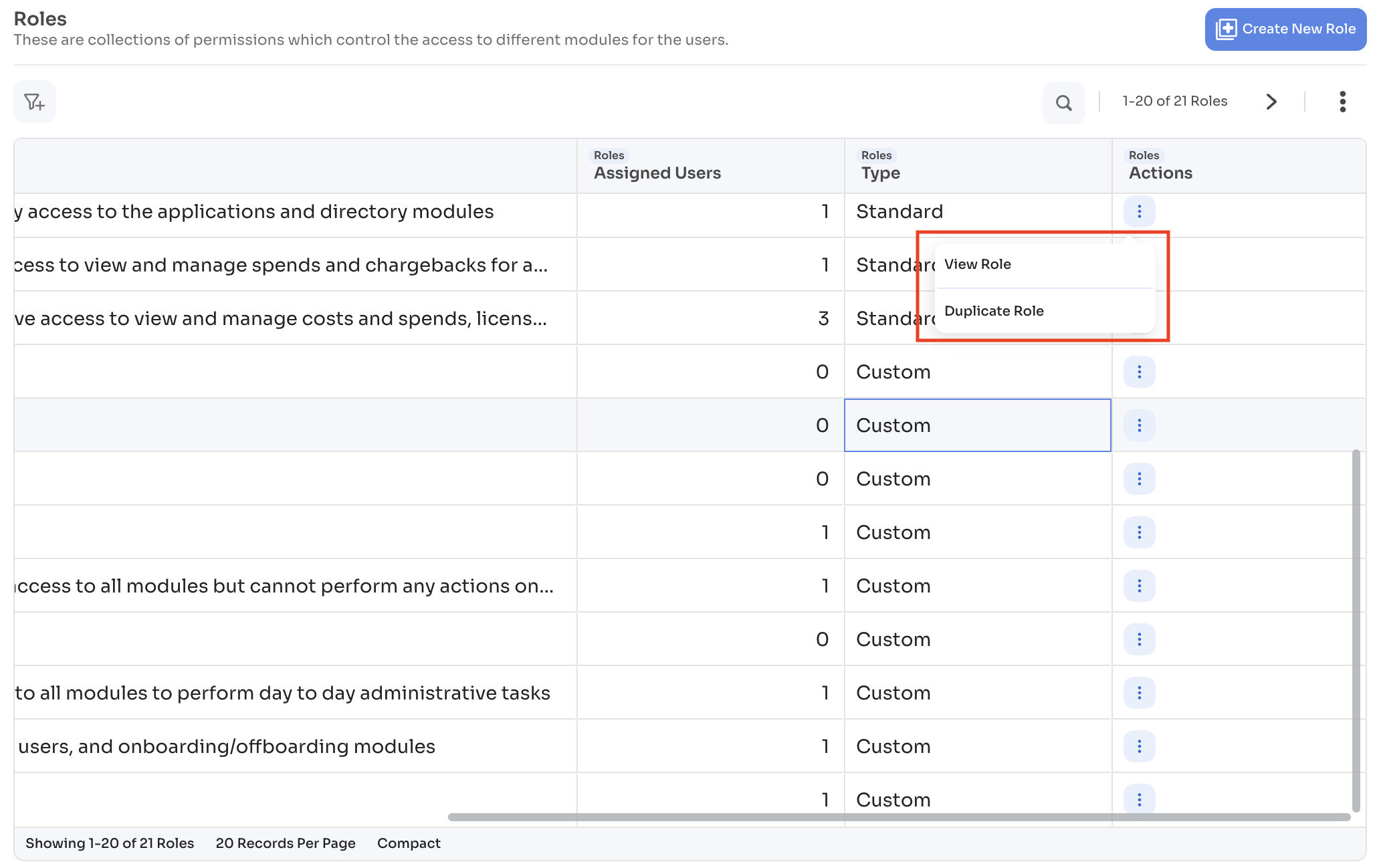1379x868 pixels.
Task: Open actions for highlighted Custom row
Action: click(1139, 425)
